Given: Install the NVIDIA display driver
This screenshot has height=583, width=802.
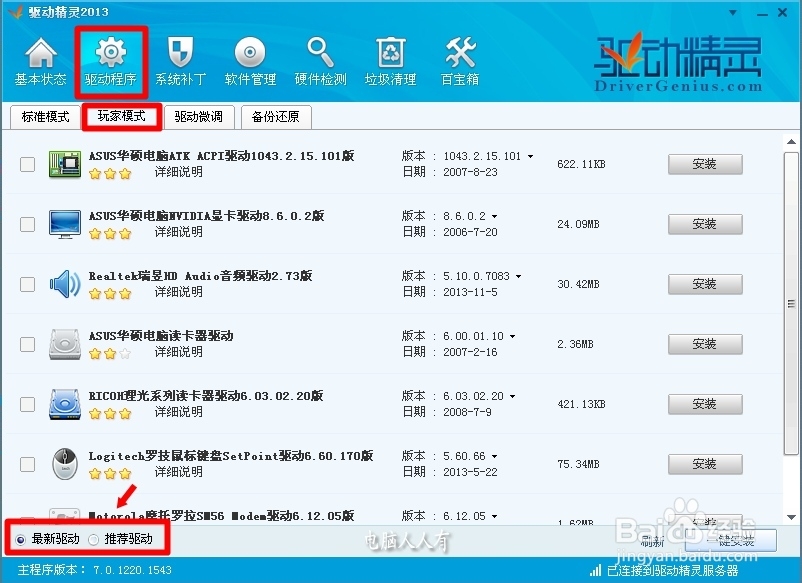Looking at the screenshot, I should [705, 224].
